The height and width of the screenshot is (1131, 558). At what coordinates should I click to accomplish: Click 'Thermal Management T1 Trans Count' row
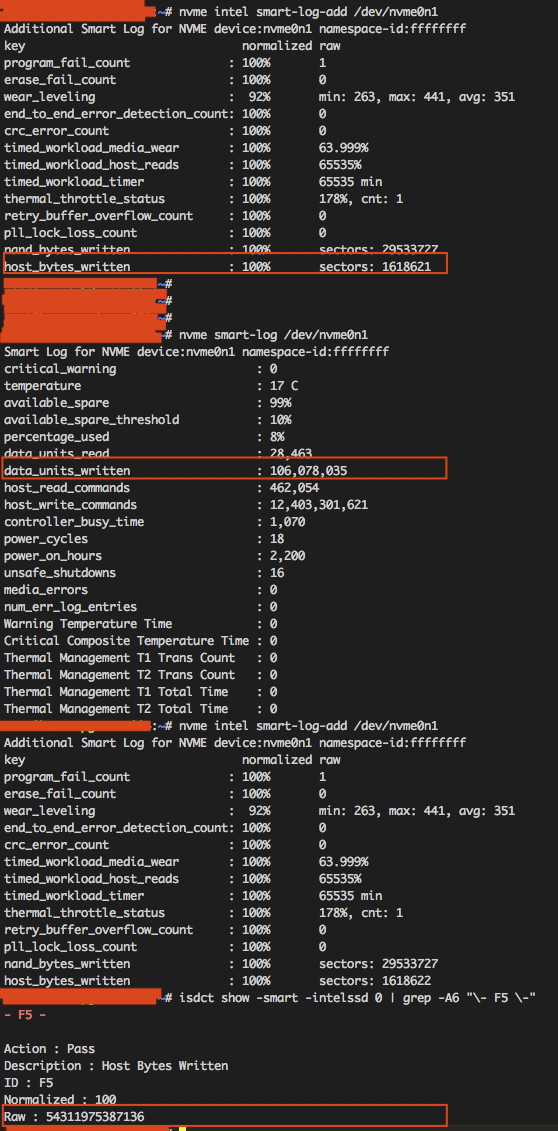141,658
